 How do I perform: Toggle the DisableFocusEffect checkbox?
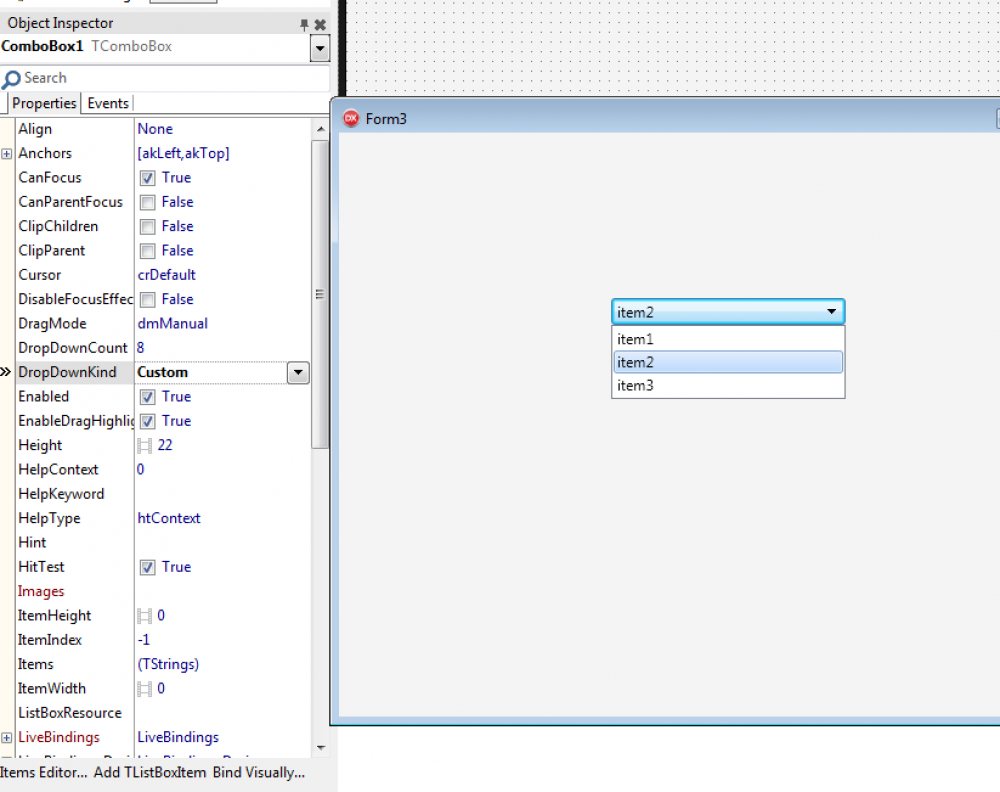[147, 300]
